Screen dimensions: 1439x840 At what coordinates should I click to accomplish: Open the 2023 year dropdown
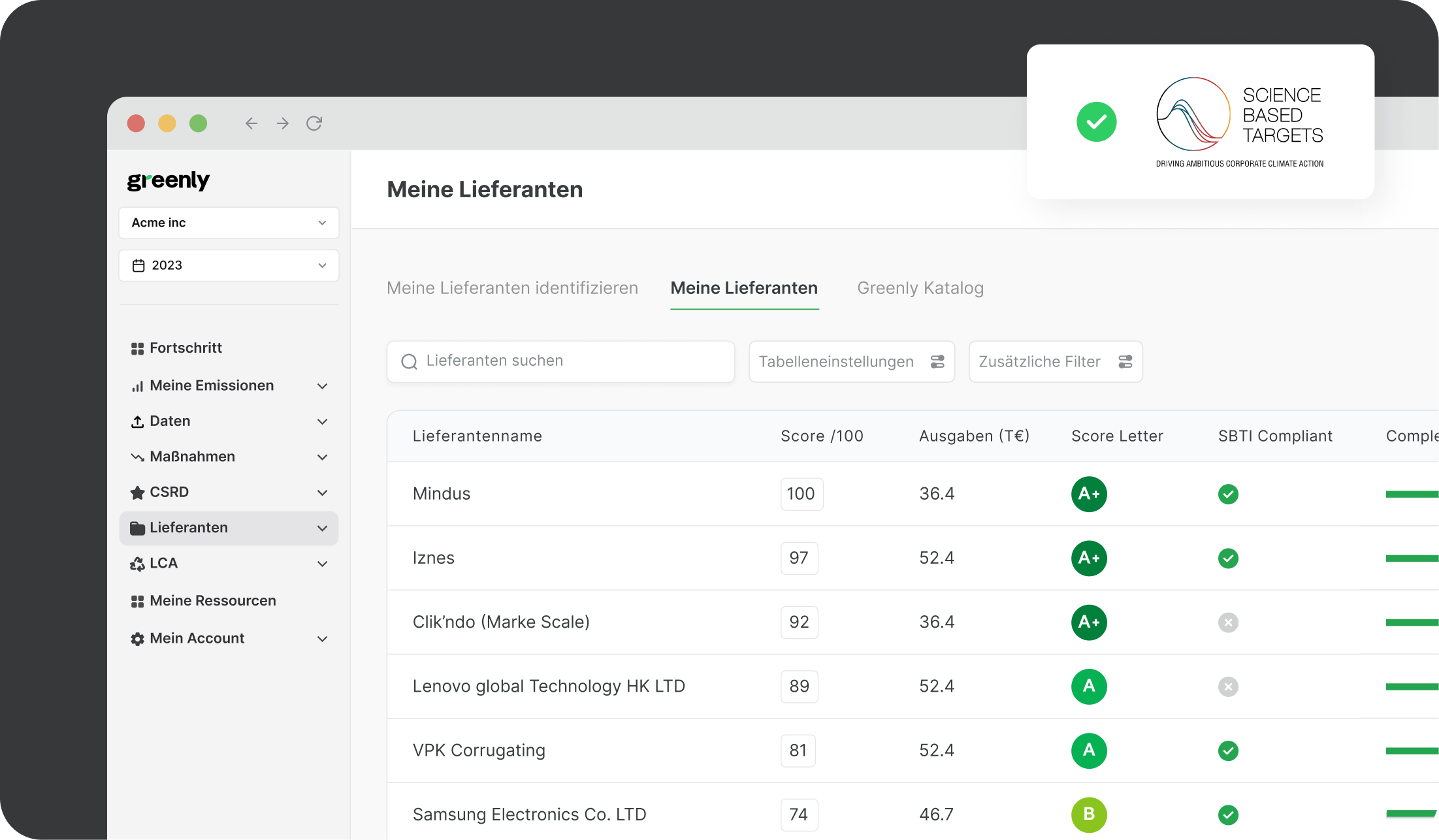[229, 265]
